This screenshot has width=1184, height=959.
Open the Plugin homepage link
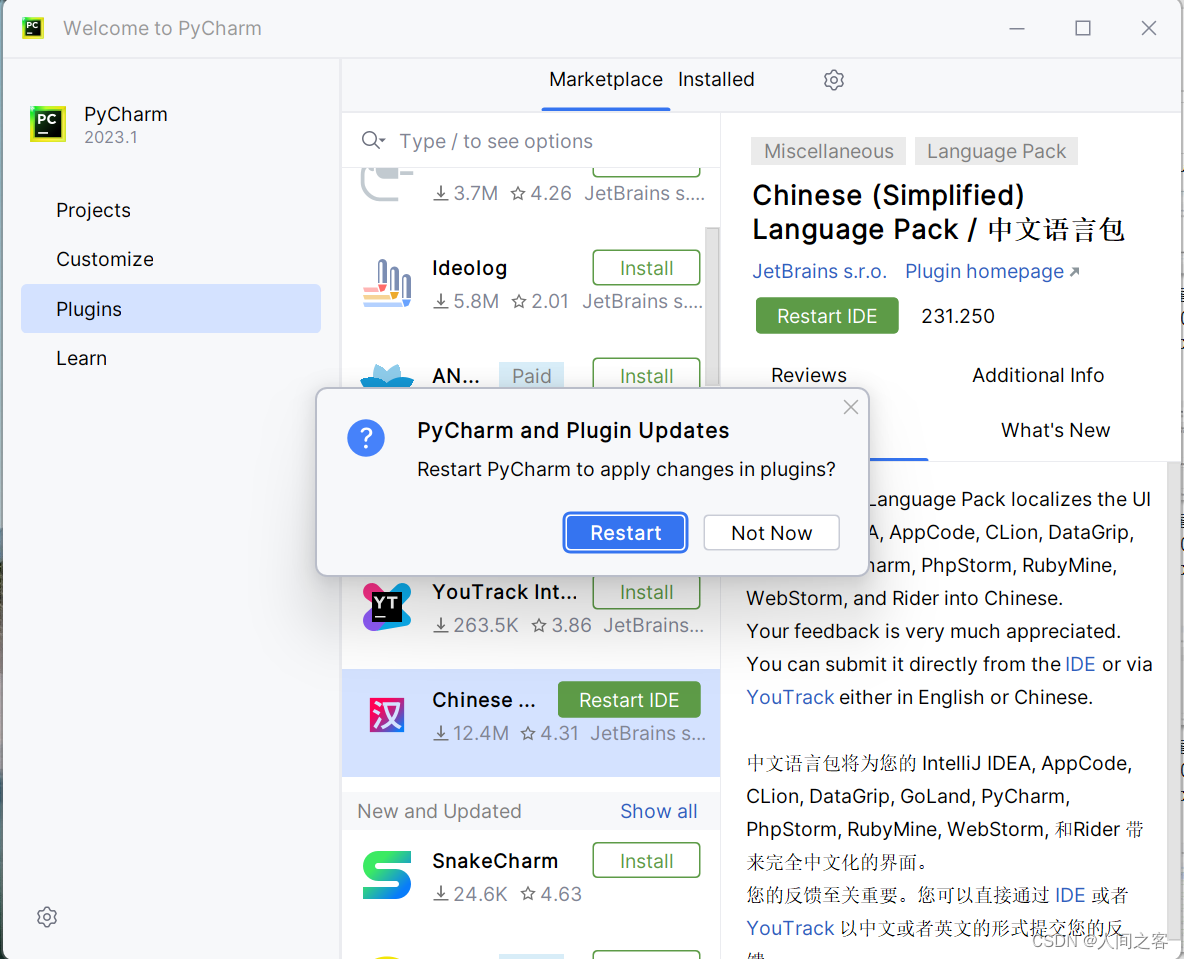pos(992,271)
